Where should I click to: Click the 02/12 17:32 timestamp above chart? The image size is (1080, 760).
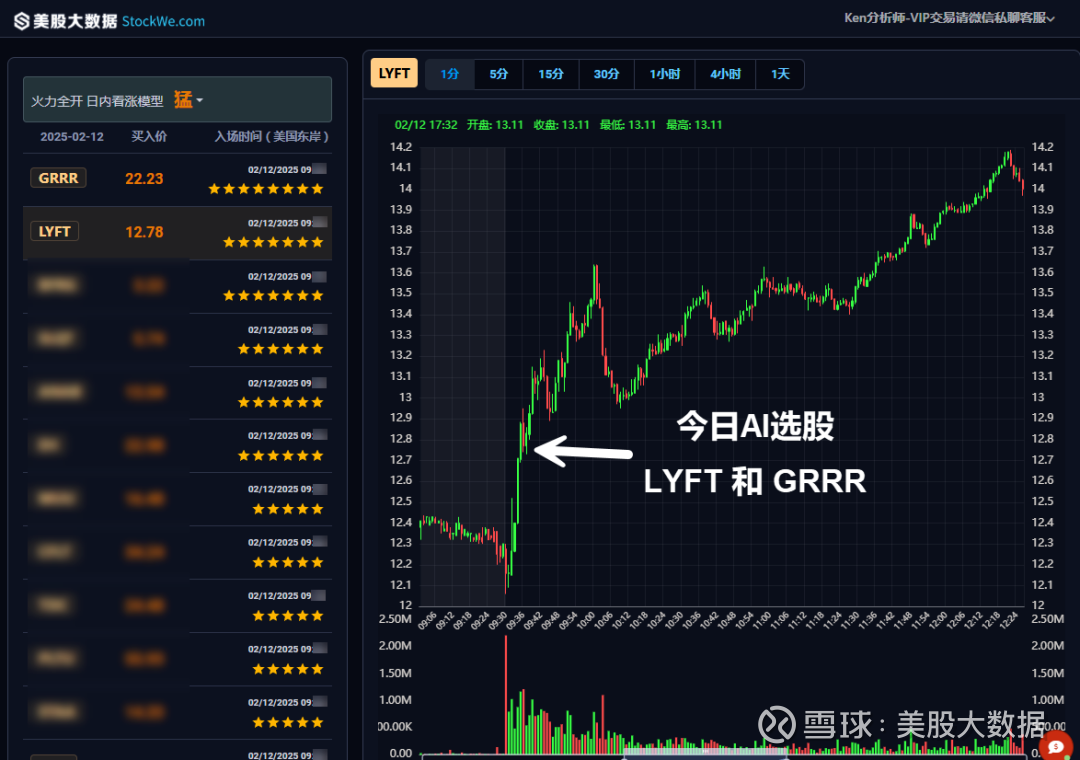[426, 125]
